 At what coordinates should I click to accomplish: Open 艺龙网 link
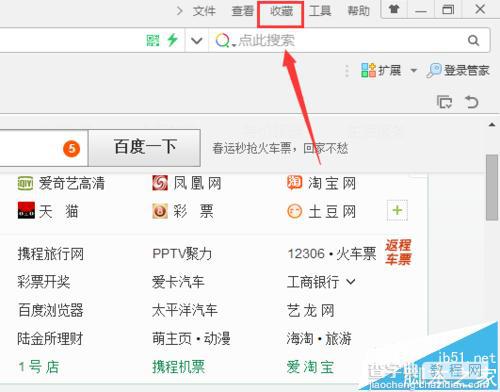pyautogui.click(x=311, y=311)
